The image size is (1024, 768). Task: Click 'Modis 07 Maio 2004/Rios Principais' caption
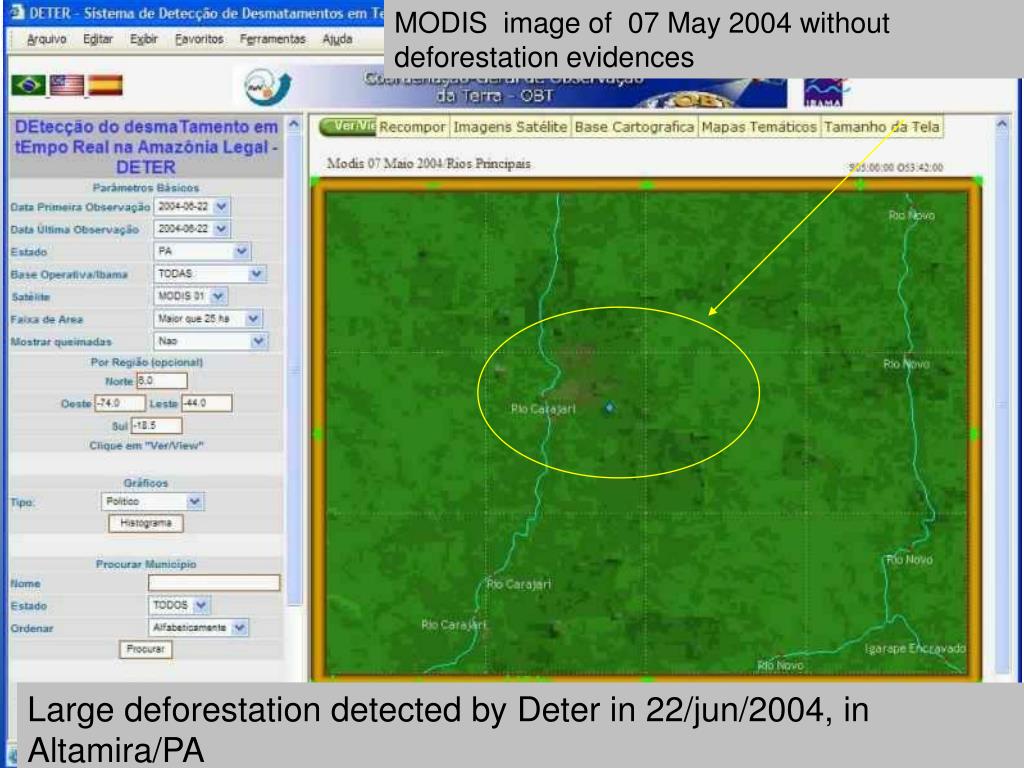click(x=428, y=163)
